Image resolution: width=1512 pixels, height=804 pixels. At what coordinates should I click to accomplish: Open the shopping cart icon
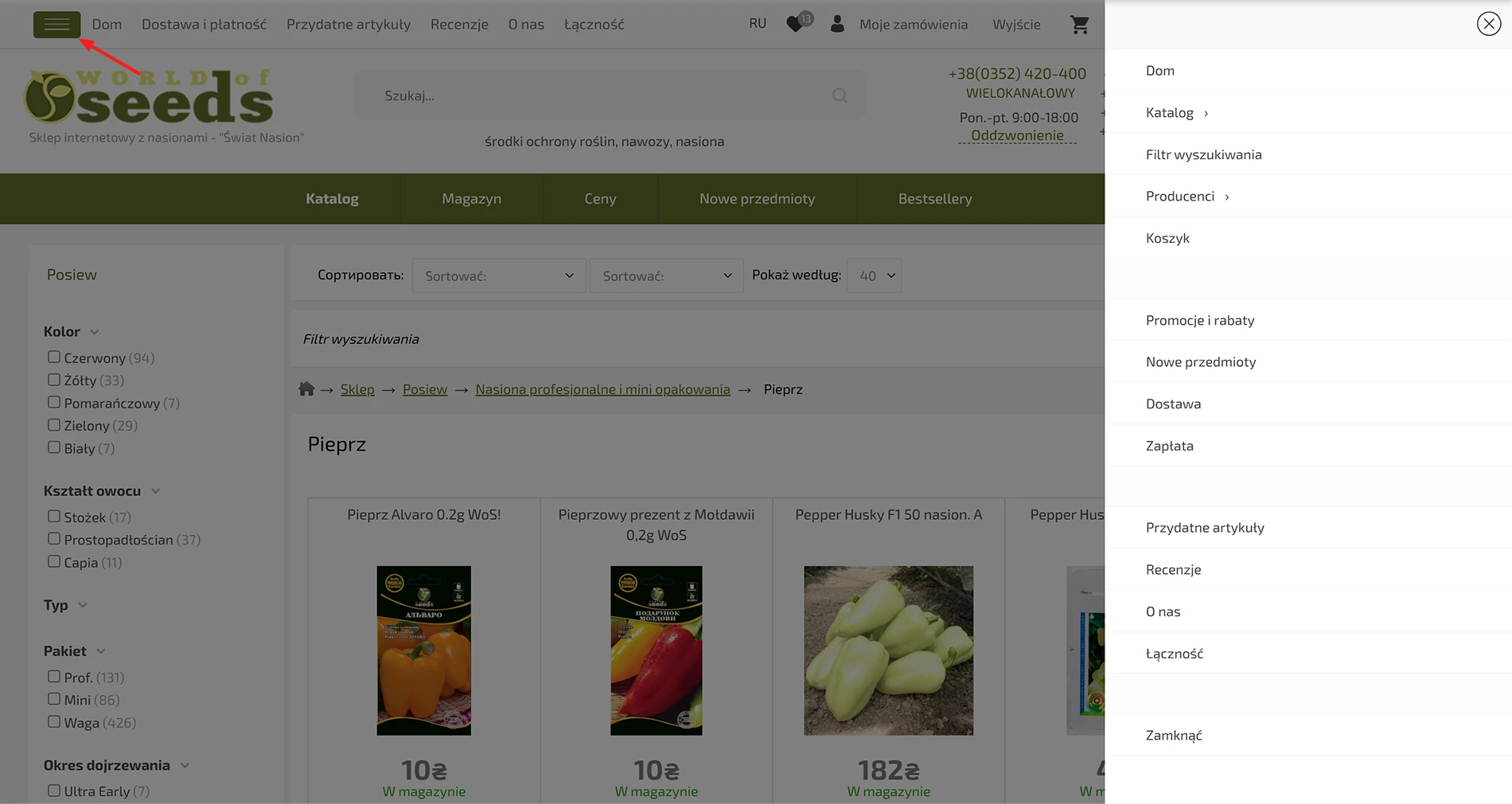1079,25
